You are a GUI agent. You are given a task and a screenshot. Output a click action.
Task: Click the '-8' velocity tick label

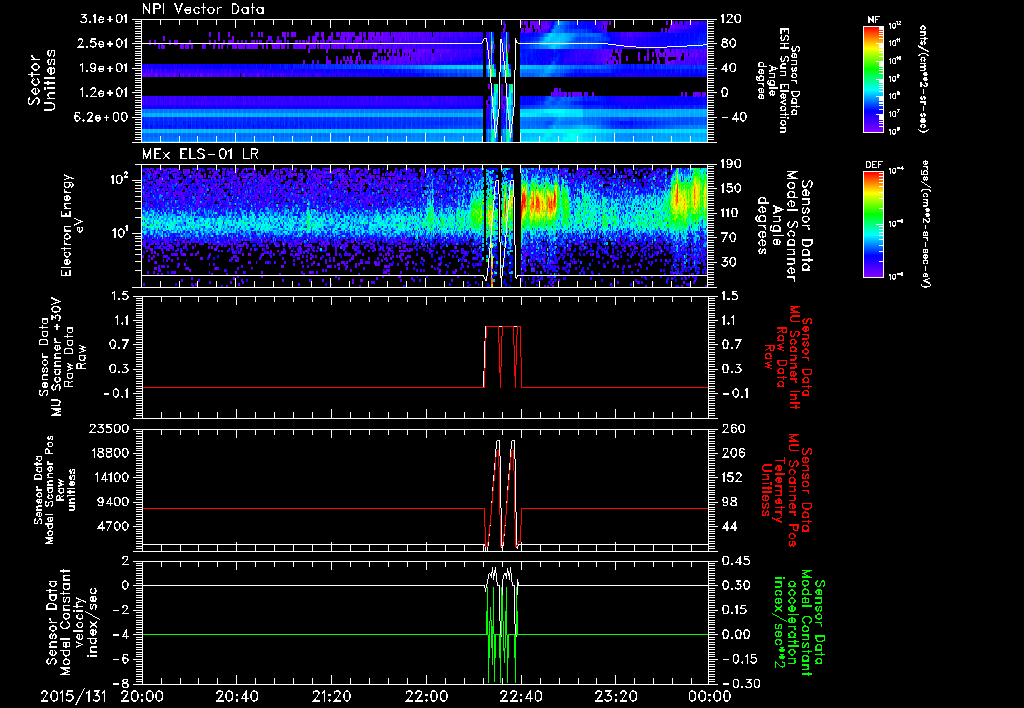coord(122,683)
